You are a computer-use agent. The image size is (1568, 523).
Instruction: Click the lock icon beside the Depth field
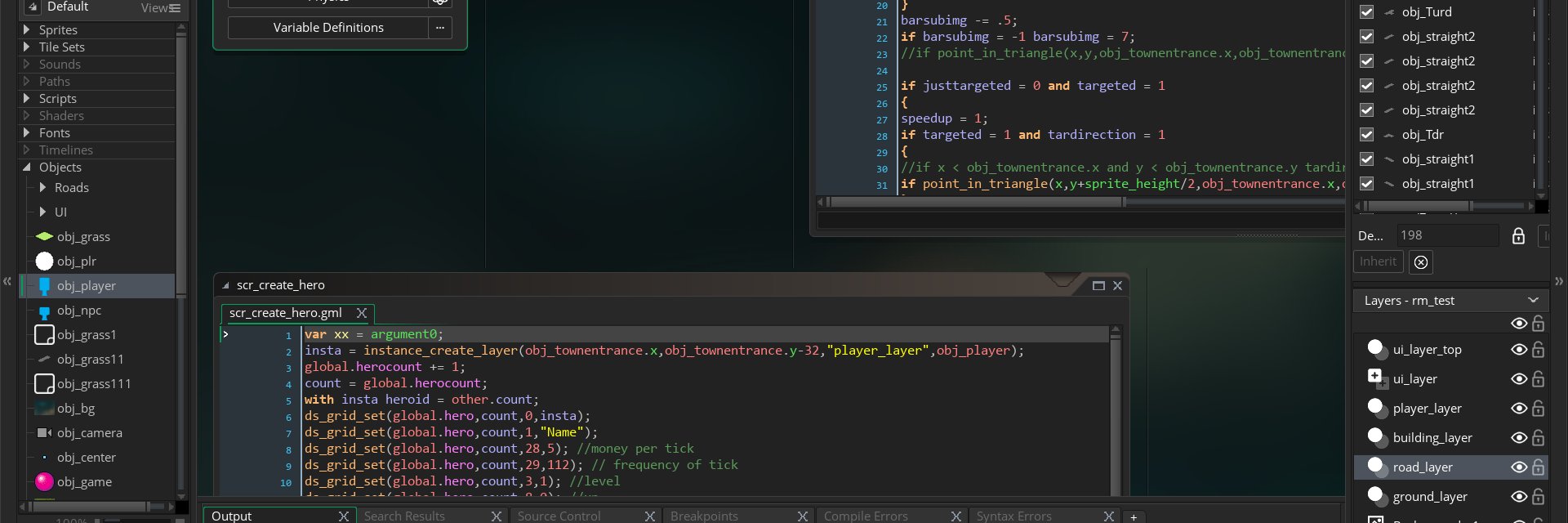click(1518, 235)
